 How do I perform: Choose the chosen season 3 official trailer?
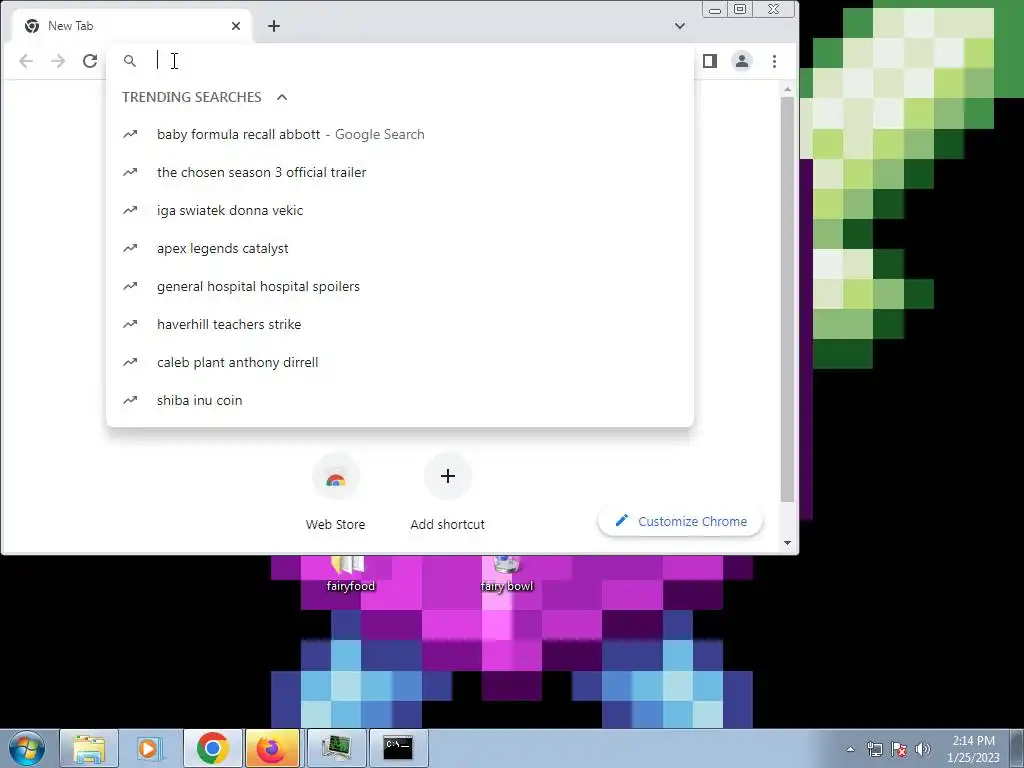click(400, 172)
